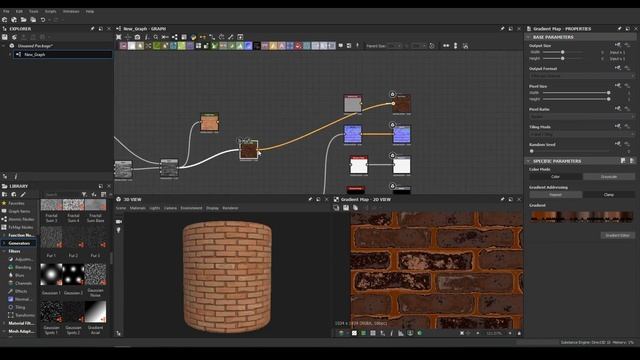Select New_Graph in the Explorer

[35, 54]
